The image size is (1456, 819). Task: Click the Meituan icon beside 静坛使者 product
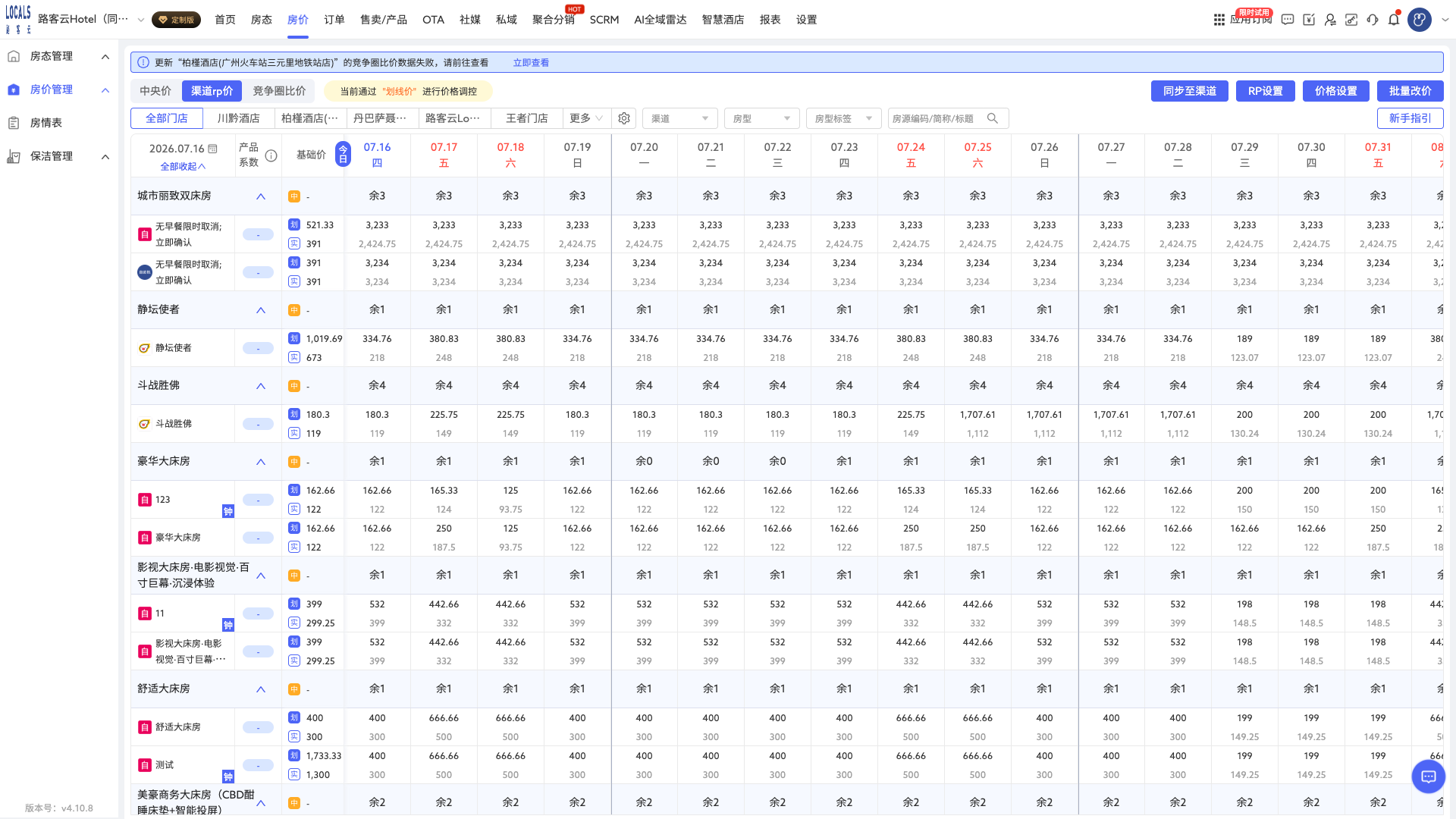tap(144, 348)
